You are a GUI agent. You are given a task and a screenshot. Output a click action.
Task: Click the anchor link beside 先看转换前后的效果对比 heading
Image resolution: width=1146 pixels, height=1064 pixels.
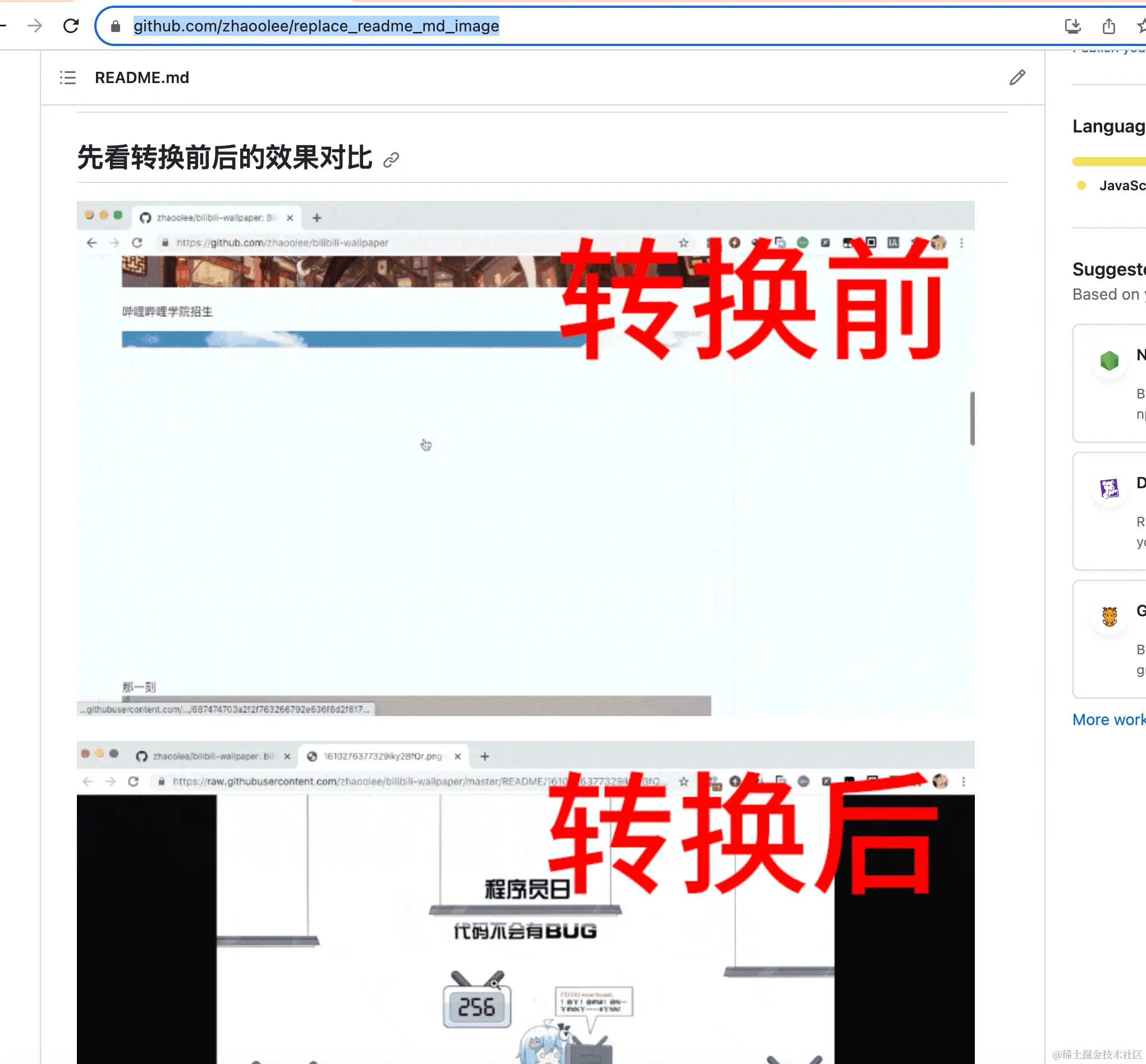pos(392,159)
